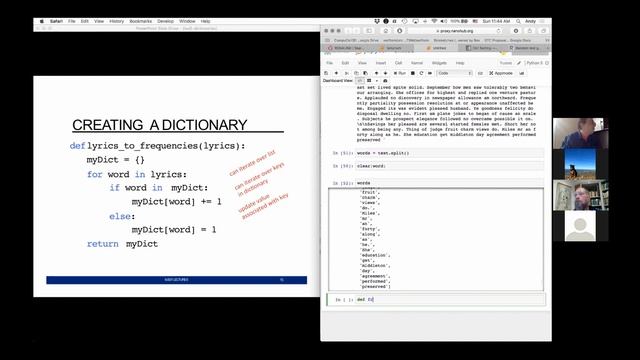The image size is (640, 360).
Task: Show all tabs overview in Safari
Action: [543, 31]
